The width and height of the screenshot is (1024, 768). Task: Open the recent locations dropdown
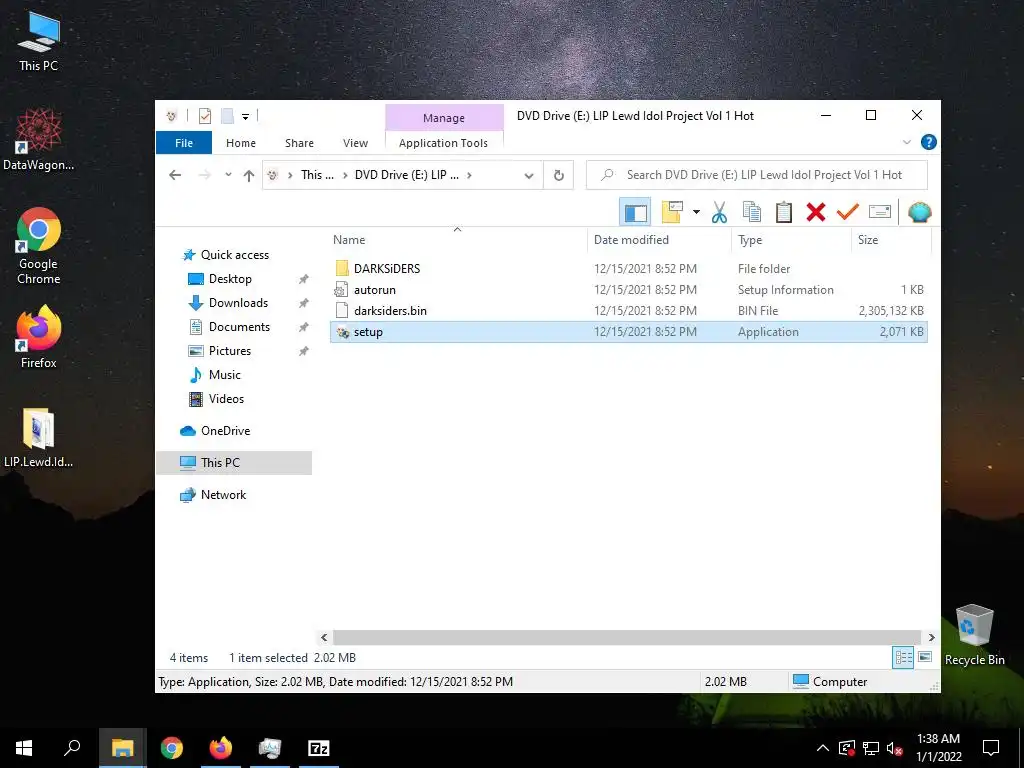tap(228, 175)
